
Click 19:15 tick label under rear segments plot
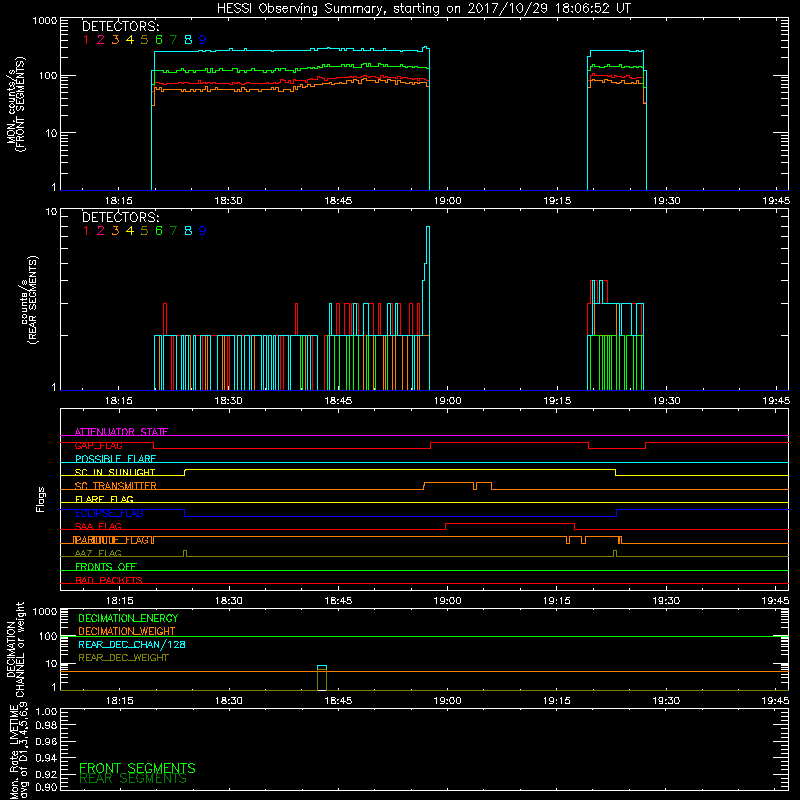(557, 401)
